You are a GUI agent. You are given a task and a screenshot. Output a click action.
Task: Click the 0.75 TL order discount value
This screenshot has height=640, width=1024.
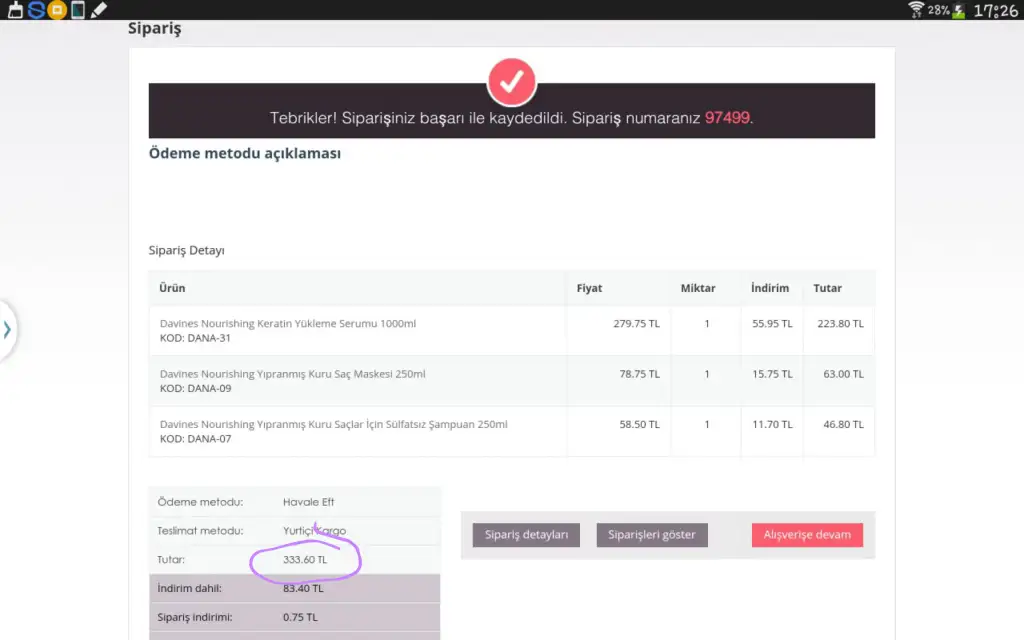[300, 616]
